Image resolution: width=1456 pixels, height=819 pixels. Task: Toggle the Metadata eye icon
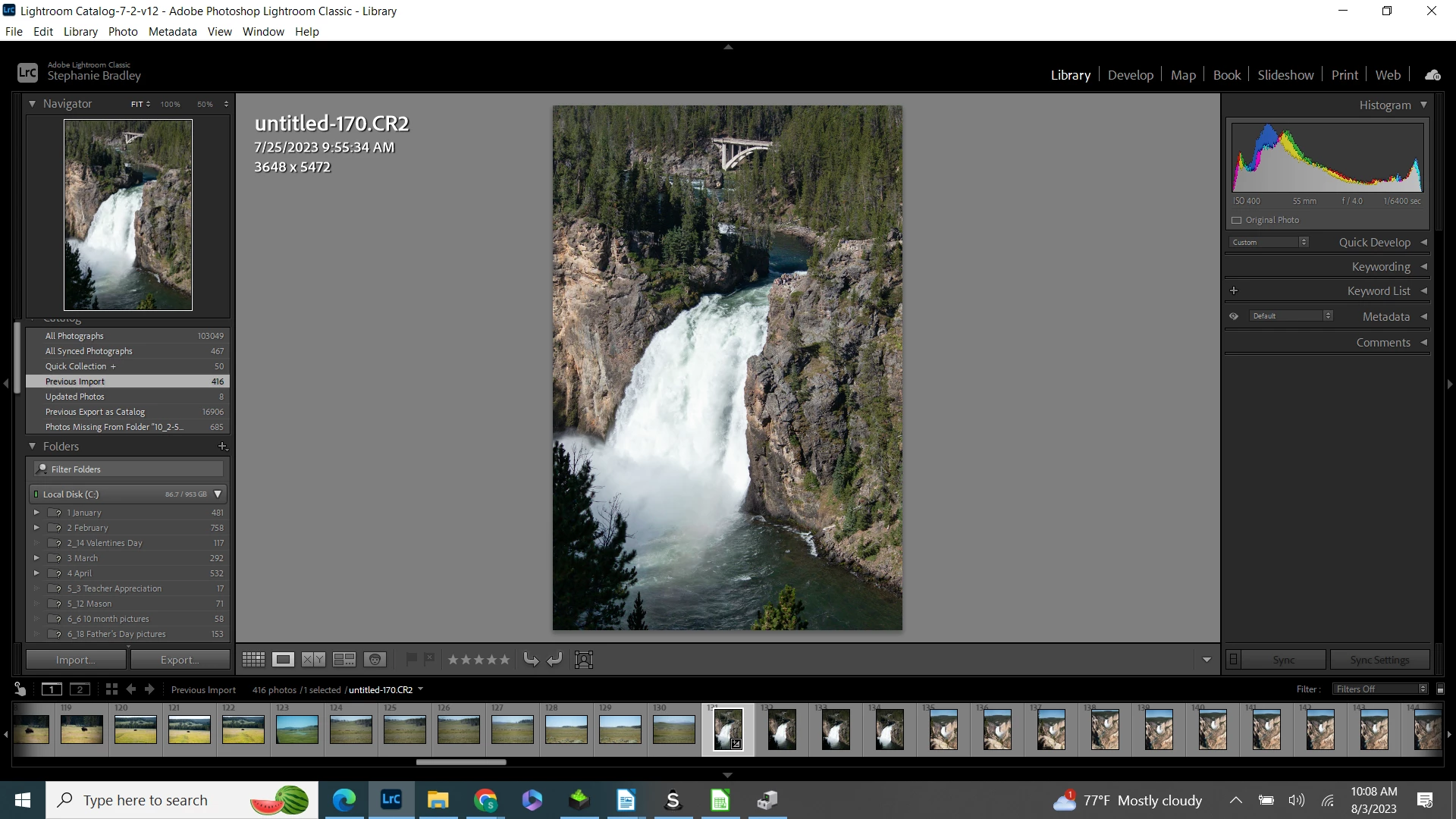pos(1234,316)
